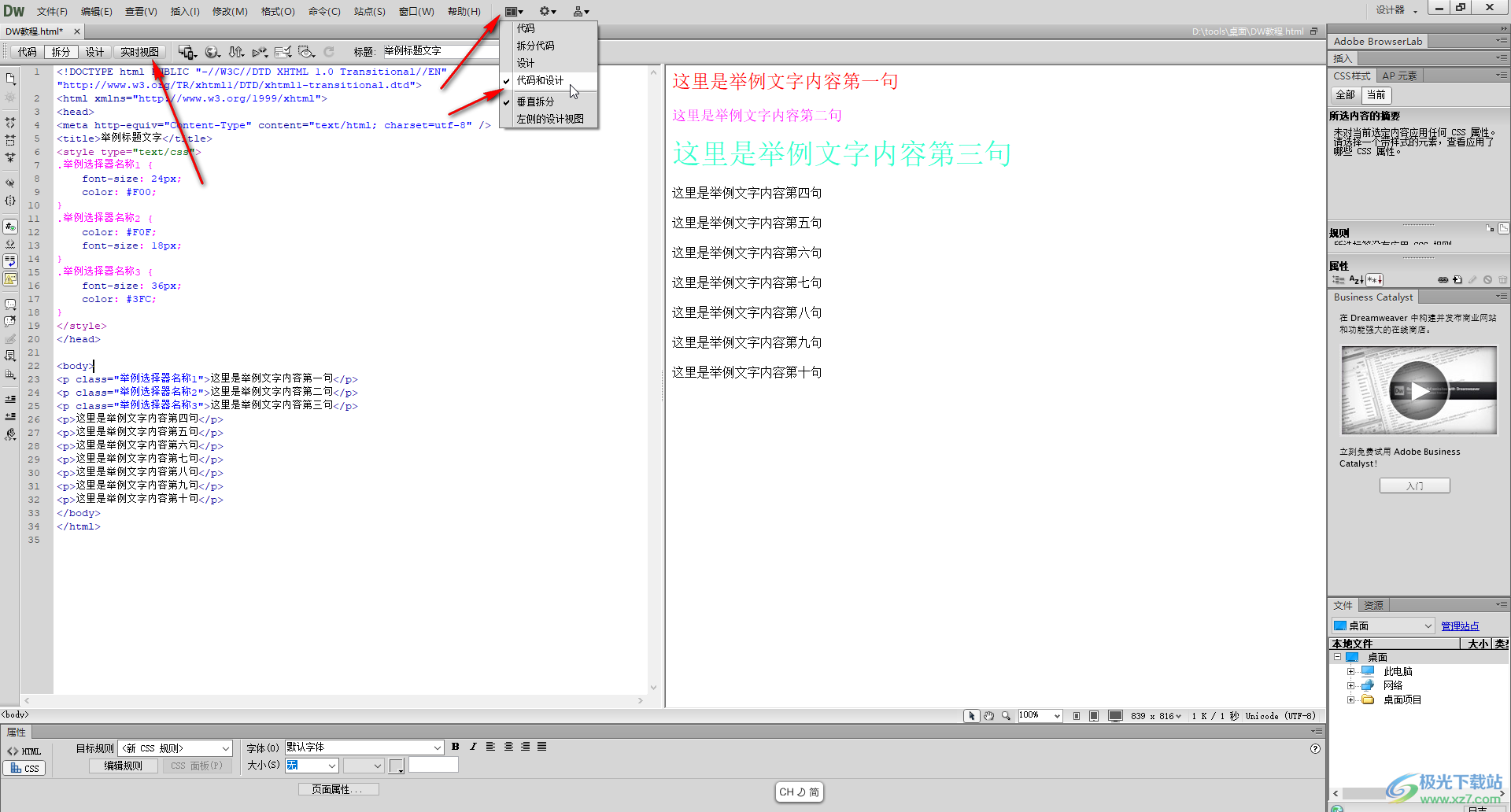Click the Italic formatting icon

473,747
